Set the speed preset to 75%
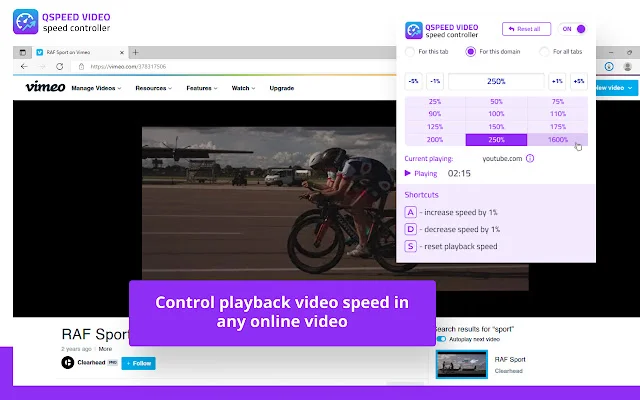 [x=558, y=102]
